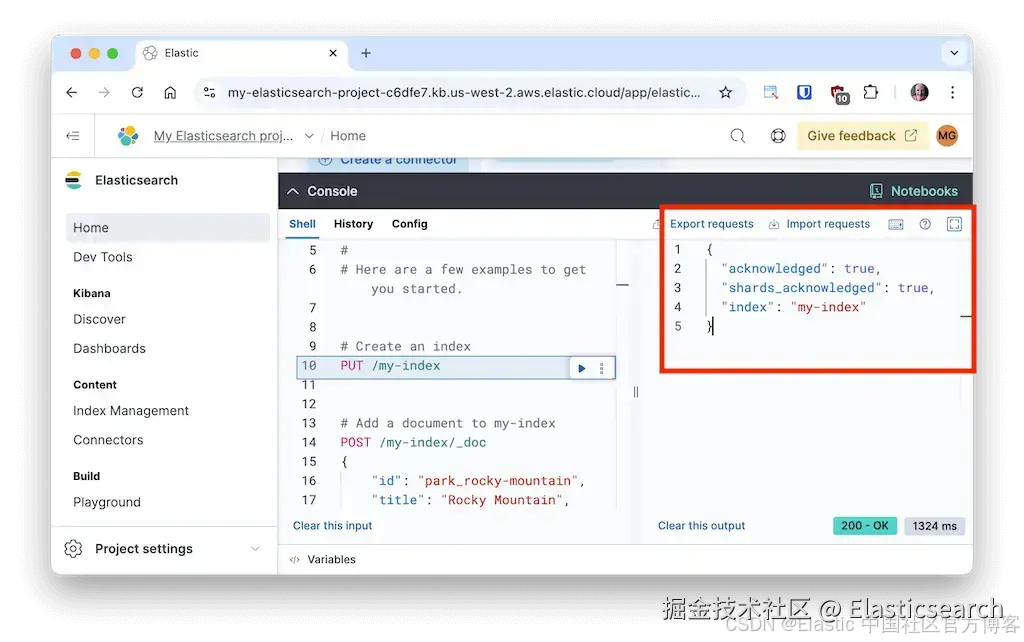Screen dimensions: 1024x642
Task: Open the MG user account avatar
Action: click(947, 136)
